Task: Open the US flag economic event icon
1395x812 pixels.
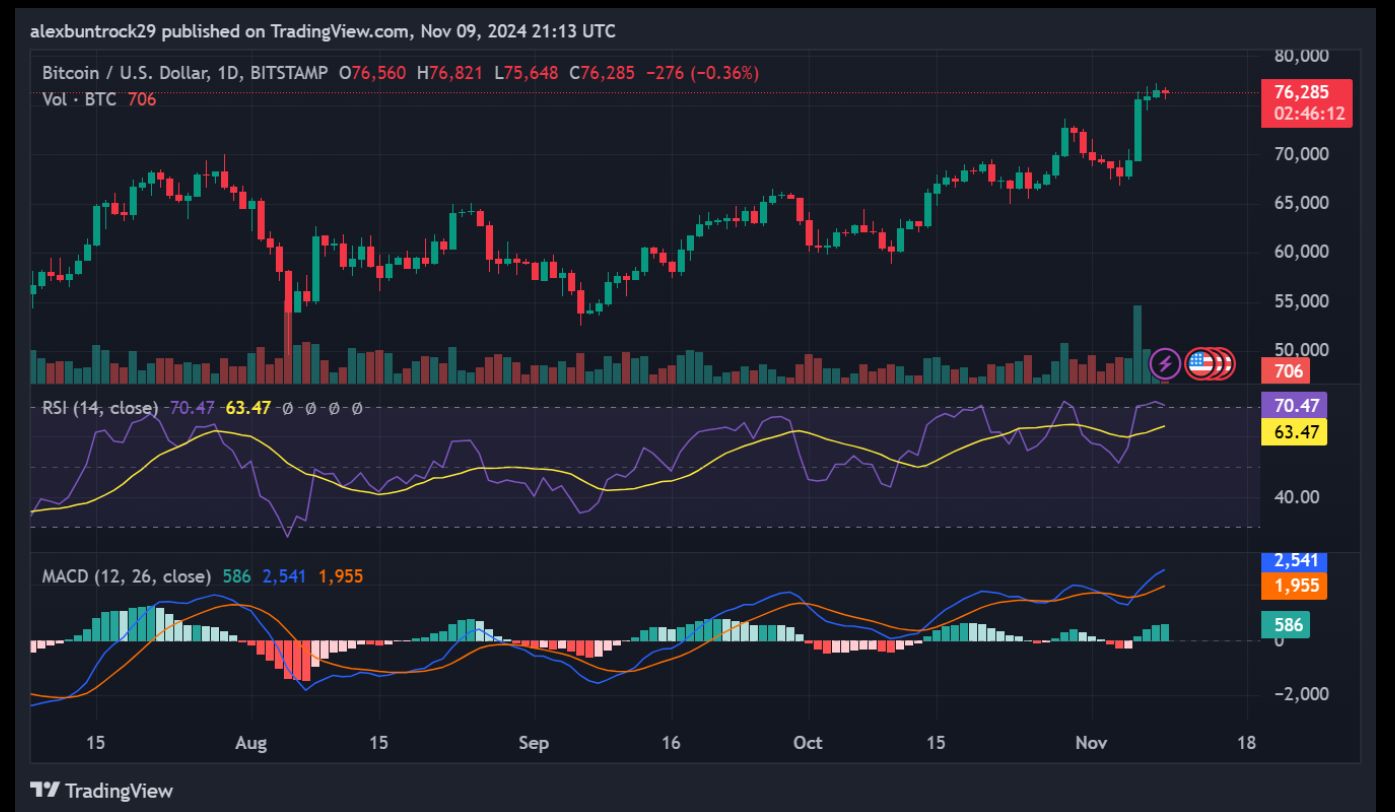Action: pyautogui.click(x=1200, y=363)
